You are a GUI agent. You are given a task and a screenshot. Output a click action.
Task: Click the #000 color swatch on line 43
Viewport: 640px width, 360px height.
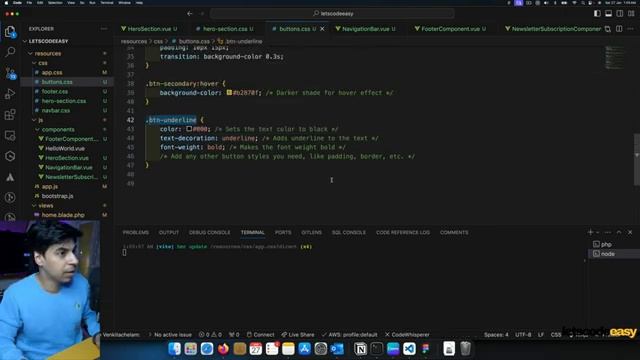point(189,129)
